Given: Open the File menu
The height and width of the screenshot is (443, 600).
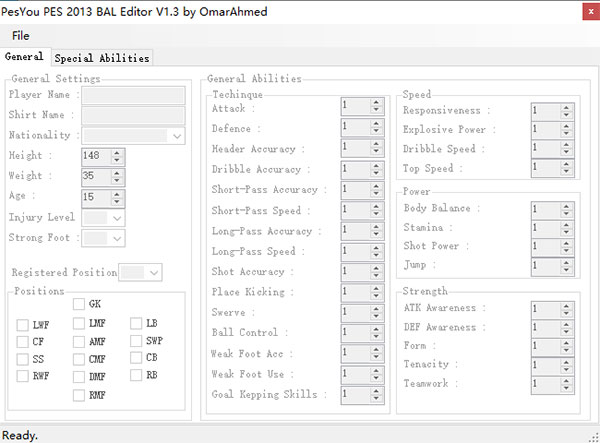Looking at the screenshot, I should tap(20, 36).
